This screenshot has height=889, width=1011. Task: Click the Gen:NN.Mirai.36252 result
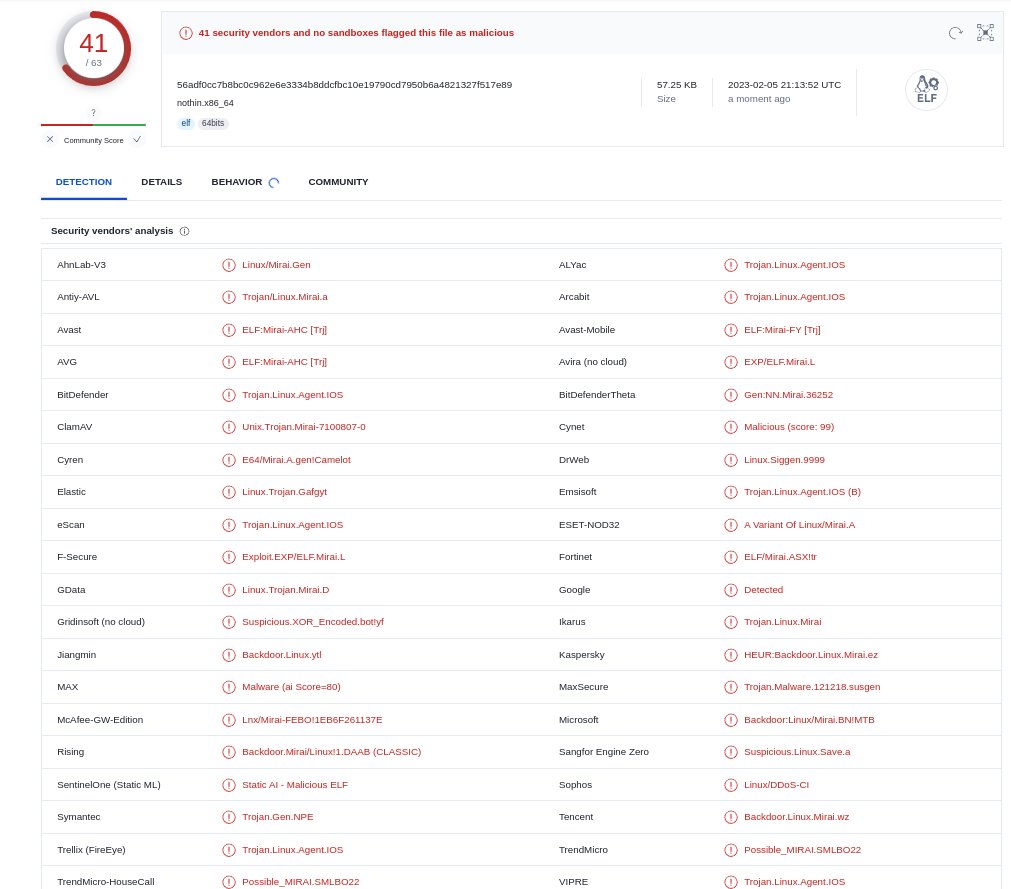tap(789, 395)
